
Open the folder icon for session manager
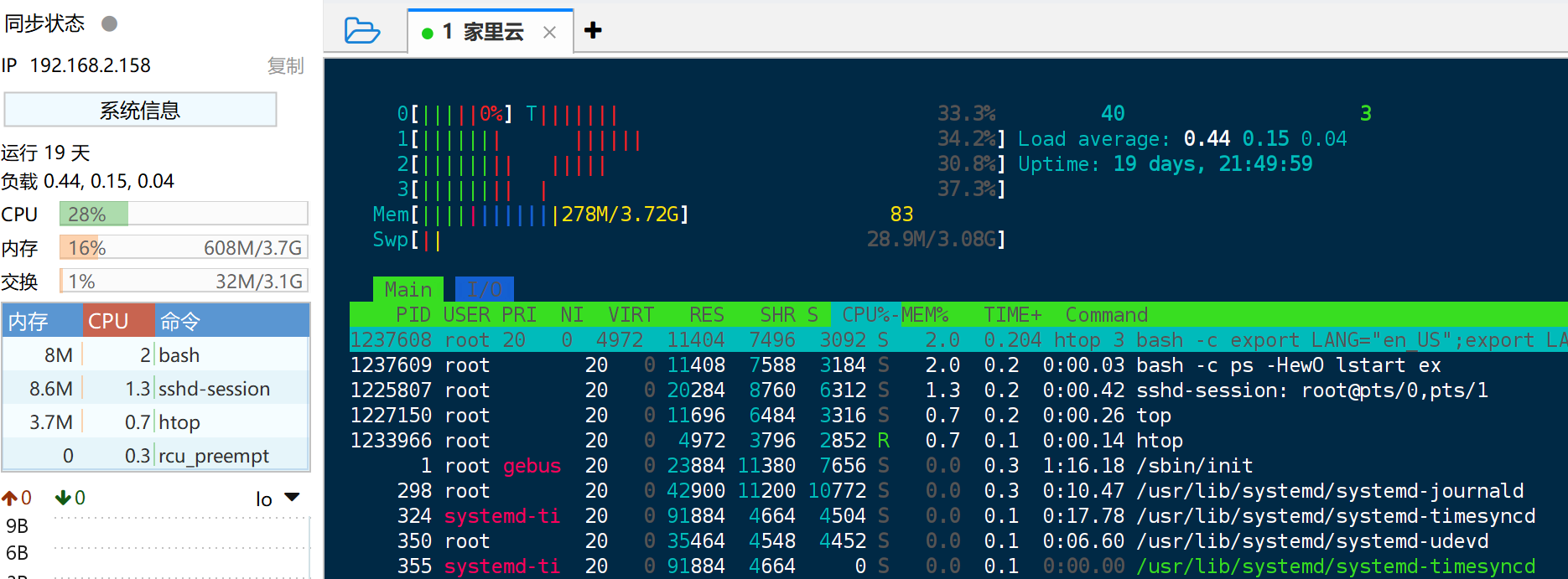pyautogui.click(x=362, y=31)
